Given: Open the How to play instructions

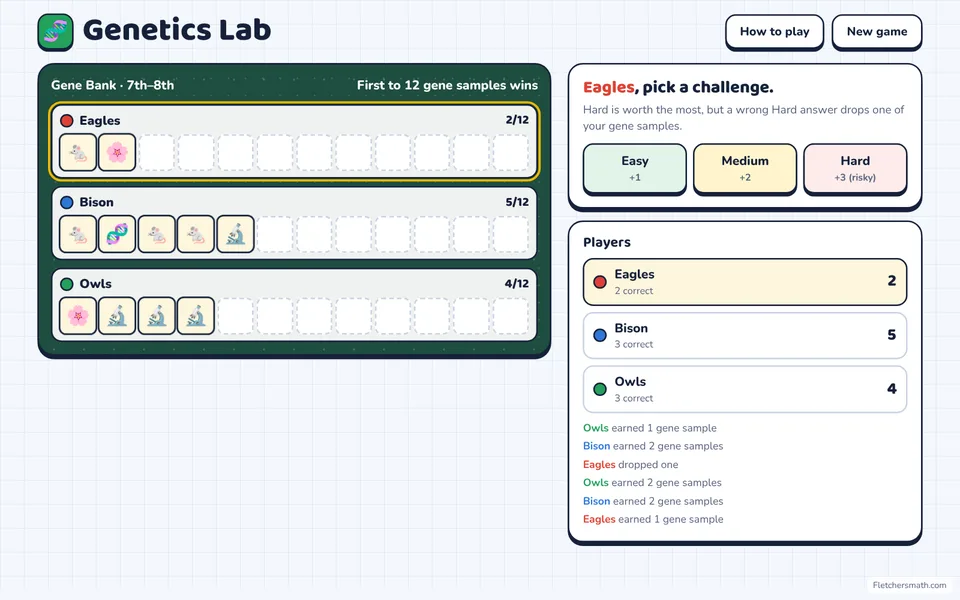Looking at the screenshot, I should click(x=774, y=32).
